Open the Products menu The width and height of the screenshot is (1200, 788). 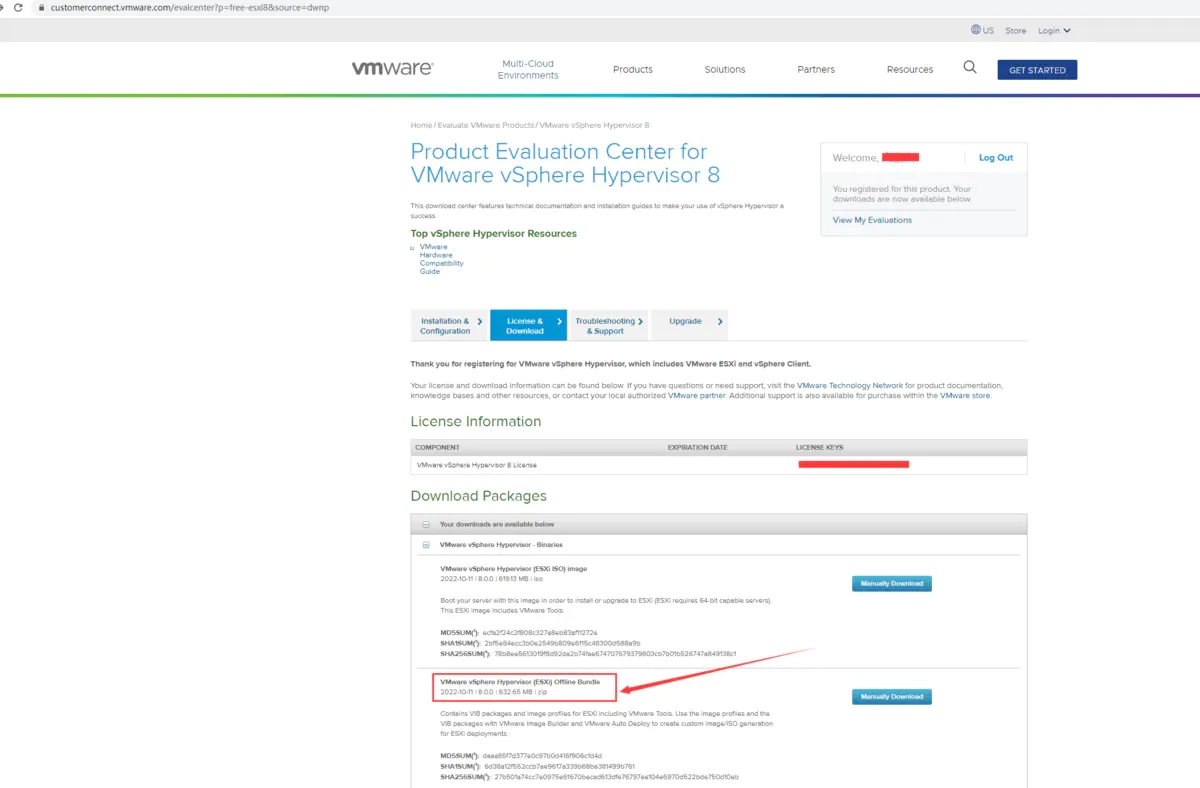pyautogui.click(x=633, y=69)
